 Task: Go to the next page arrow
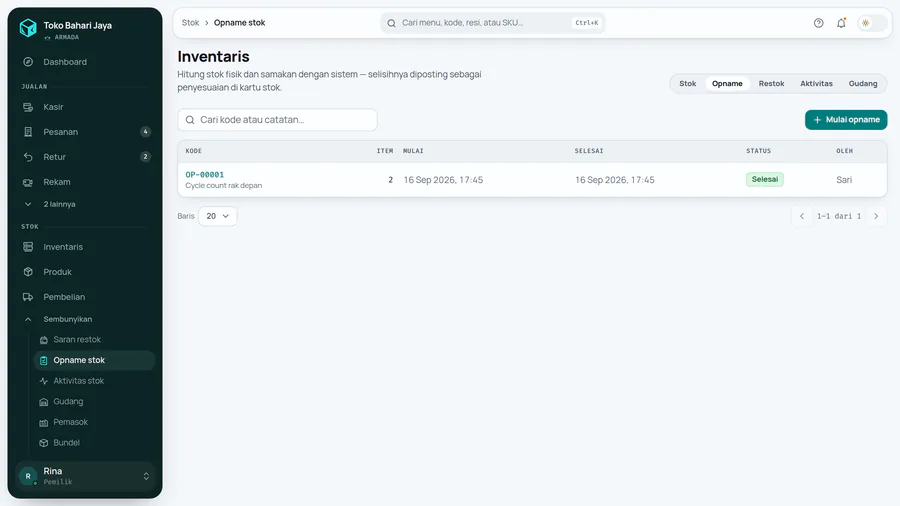click(x=876, y=216)
